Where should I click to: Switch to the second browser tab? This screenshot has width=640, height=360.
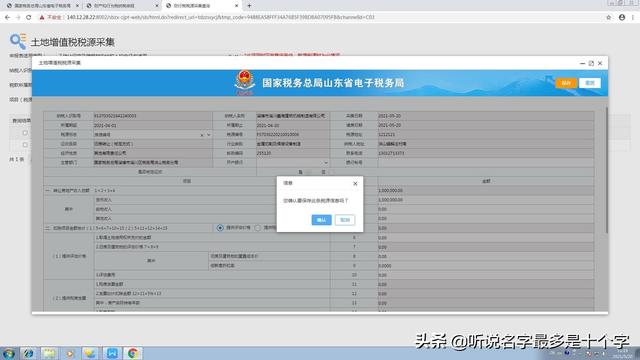coord(121,6)
